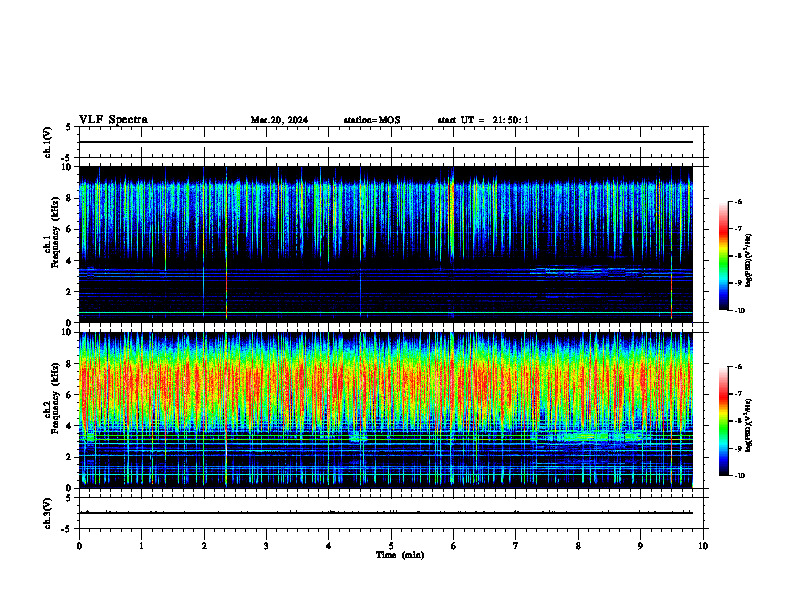Click the "3" tick label on the Time axis
The width and height of the screenshot is (792, 612).
click(266, 546)
